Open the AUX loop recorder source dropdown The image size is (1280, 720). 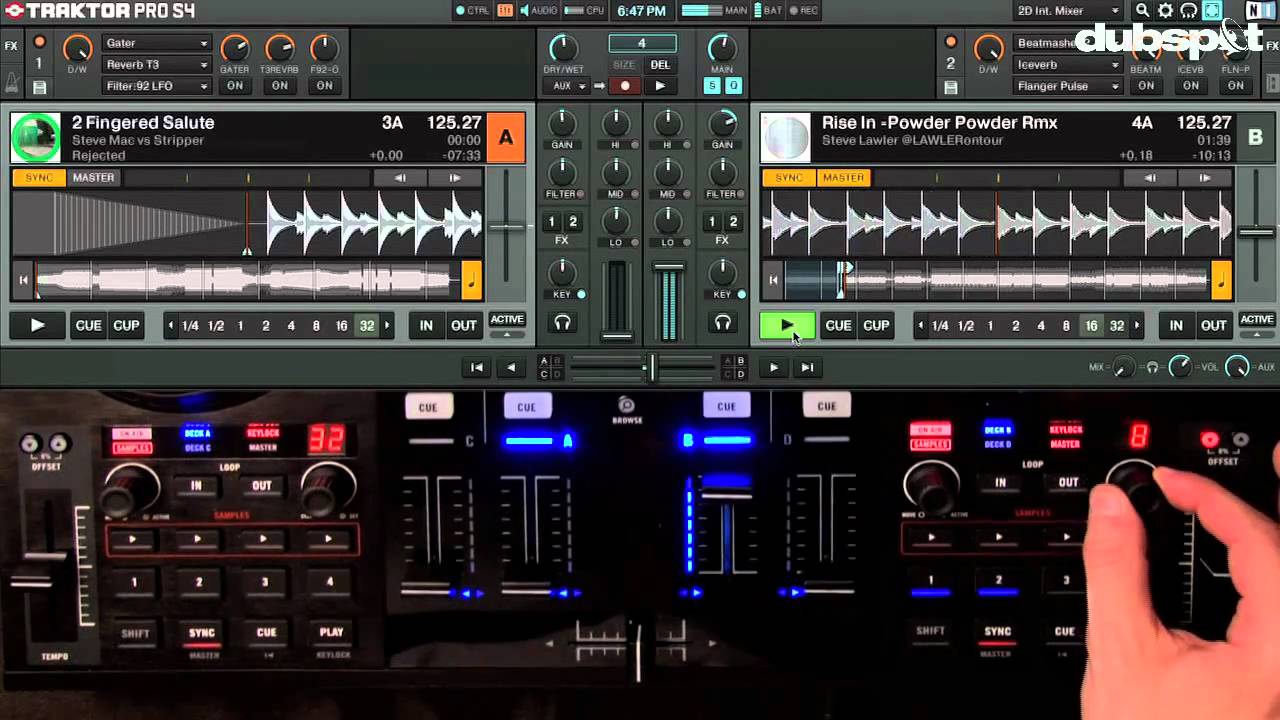pos(567,86)
